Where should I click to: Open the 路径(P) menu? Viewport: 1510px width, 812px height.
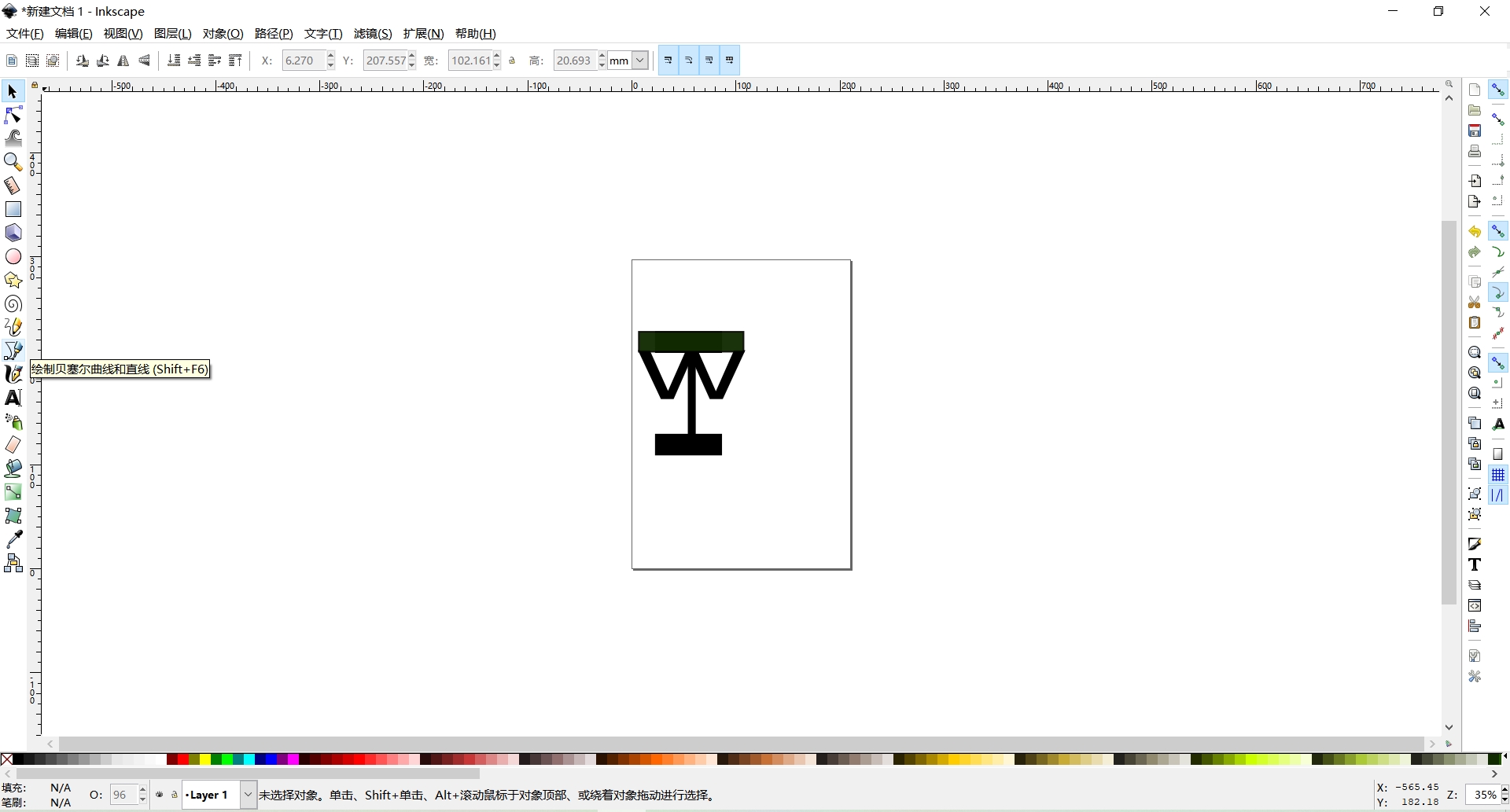(x=274, y=34)
